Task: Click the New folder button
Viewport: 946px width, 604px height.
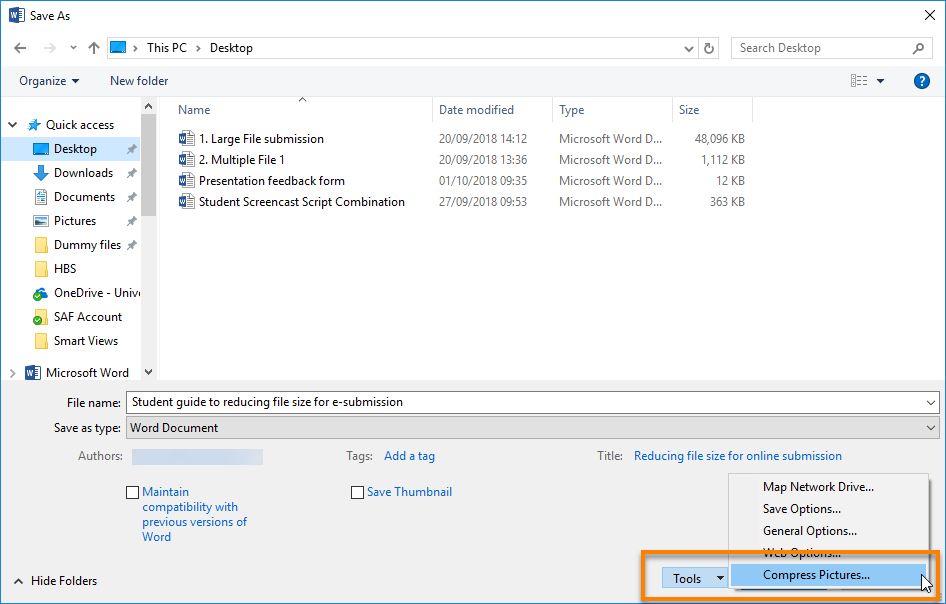Action: point(139,81)
